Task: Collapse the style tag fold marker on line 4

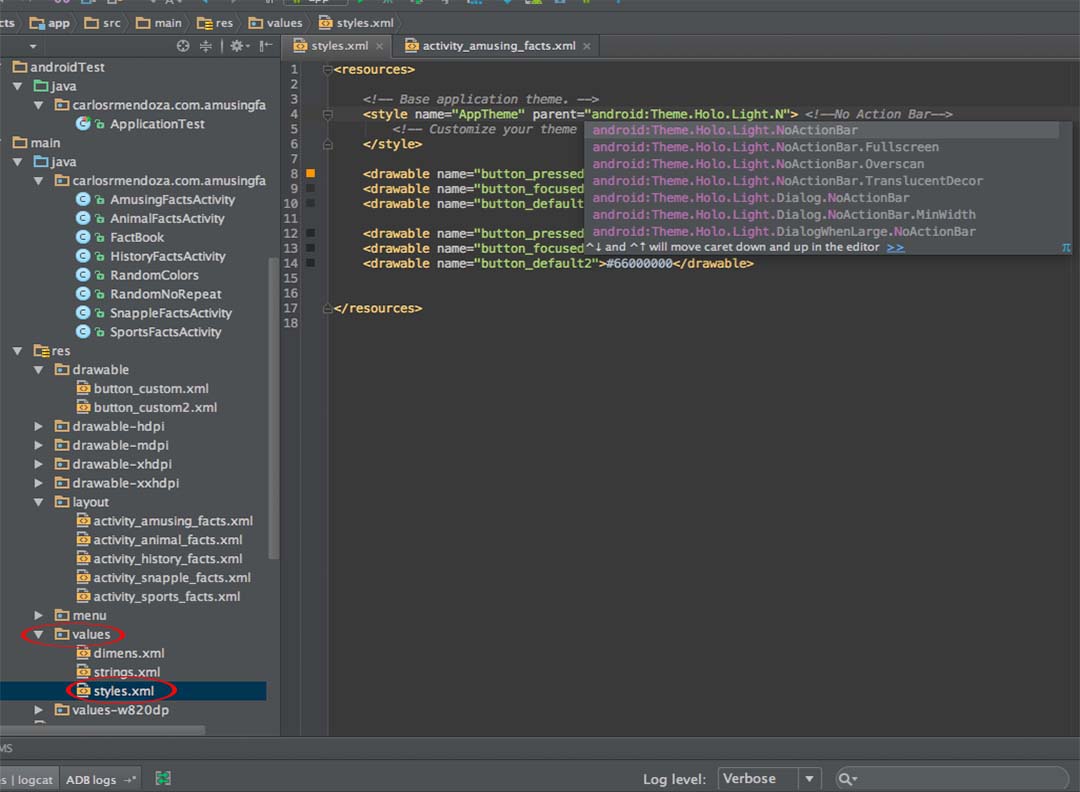Action: coord(328,115)
